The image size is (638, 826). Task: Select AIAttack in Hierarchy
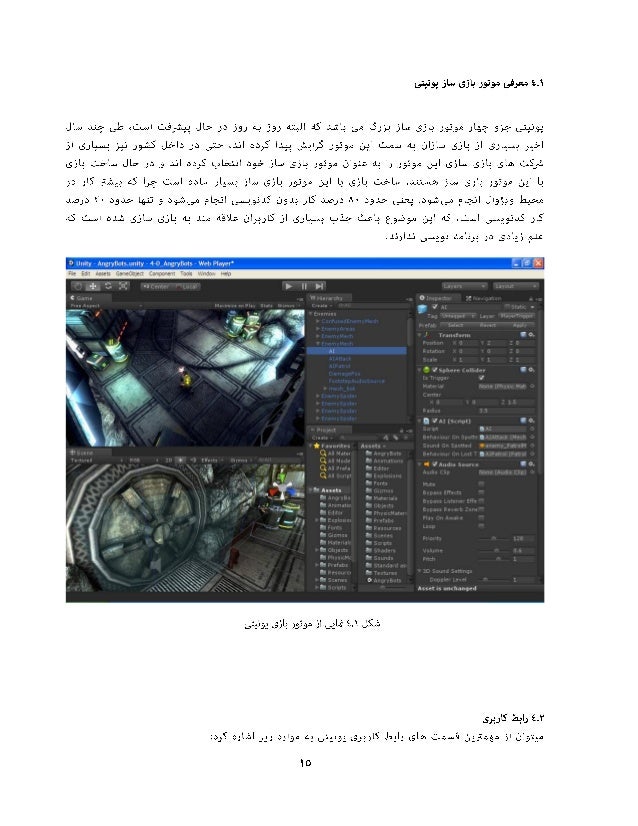click(x=340, y=359)
